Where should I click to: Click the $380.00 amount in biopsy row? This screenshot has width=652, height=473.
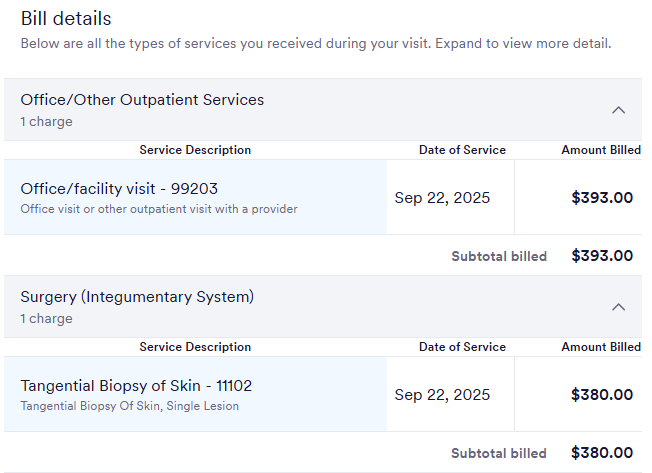[x=602, y=395]
